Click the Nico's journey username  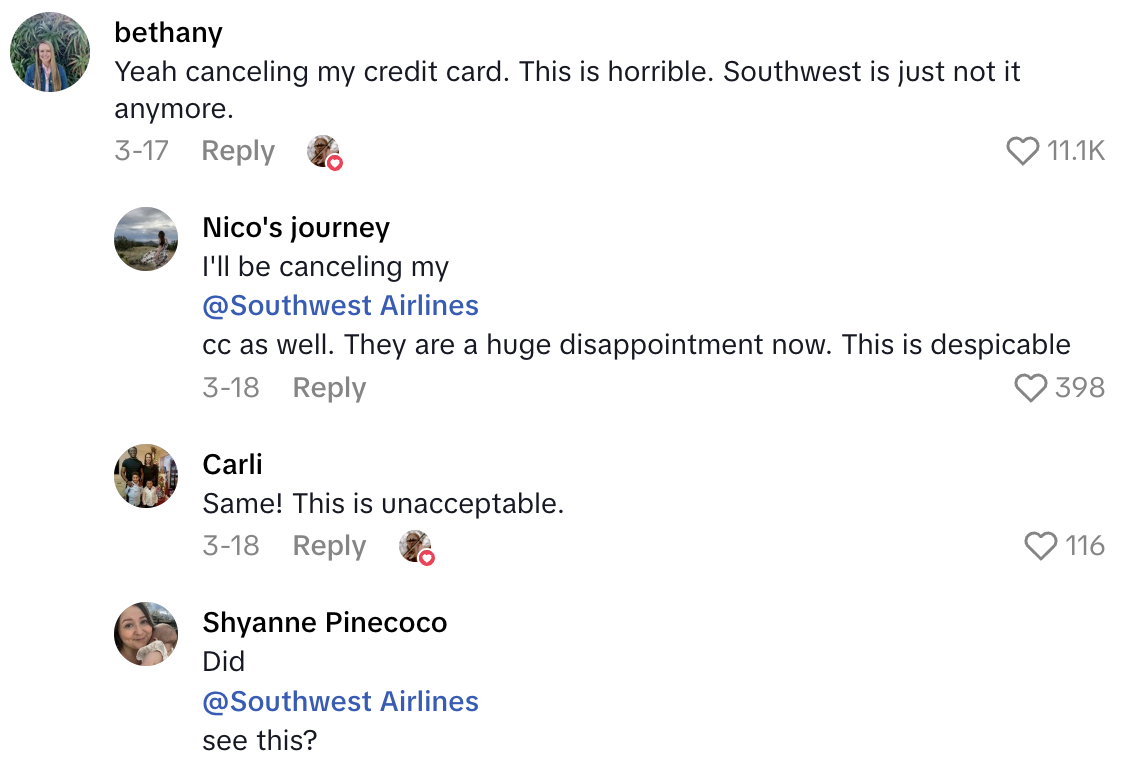[296, 228]
